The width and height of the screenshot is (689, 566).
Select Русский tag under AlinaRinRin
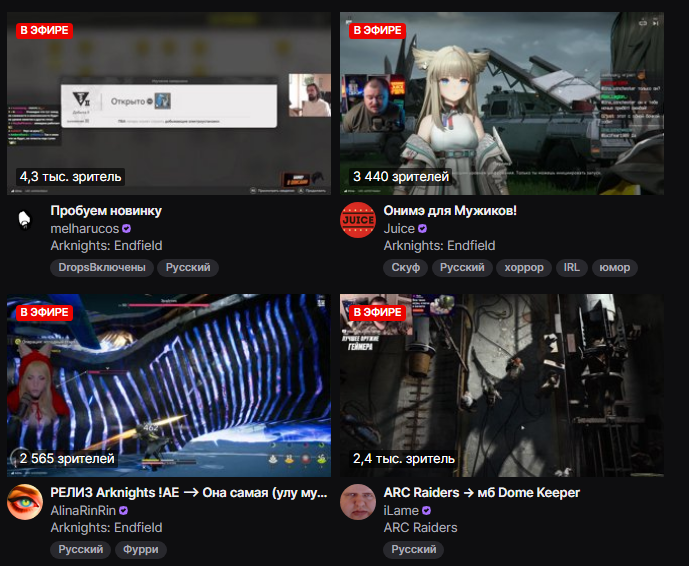click(81, 550)
